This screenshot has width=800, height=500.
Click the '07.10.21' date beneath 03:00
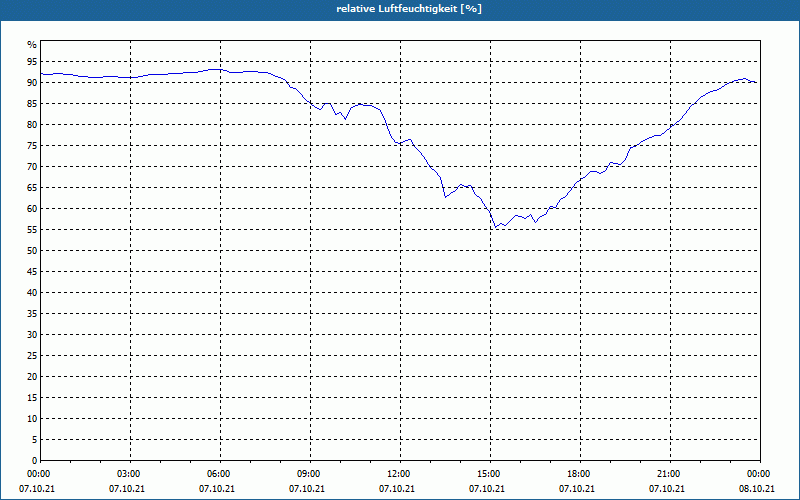pos(127,489)
